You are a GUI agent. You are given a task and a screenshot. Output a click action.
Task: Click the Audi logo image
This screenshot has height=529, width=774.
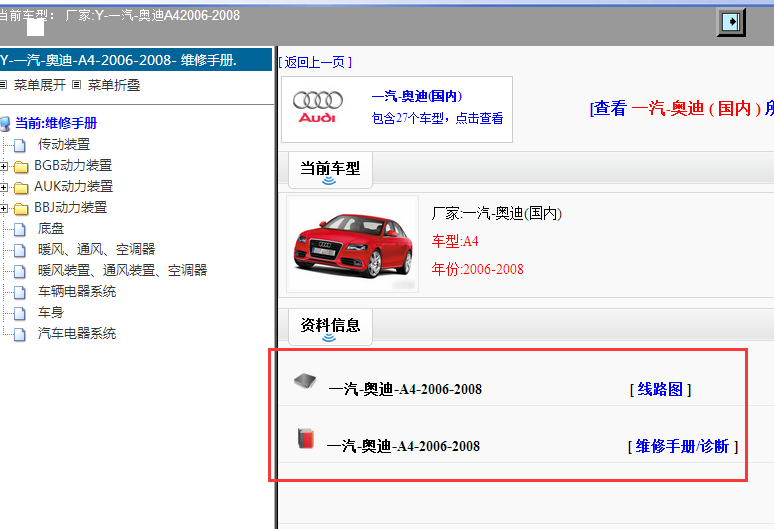tap(317, 108)
